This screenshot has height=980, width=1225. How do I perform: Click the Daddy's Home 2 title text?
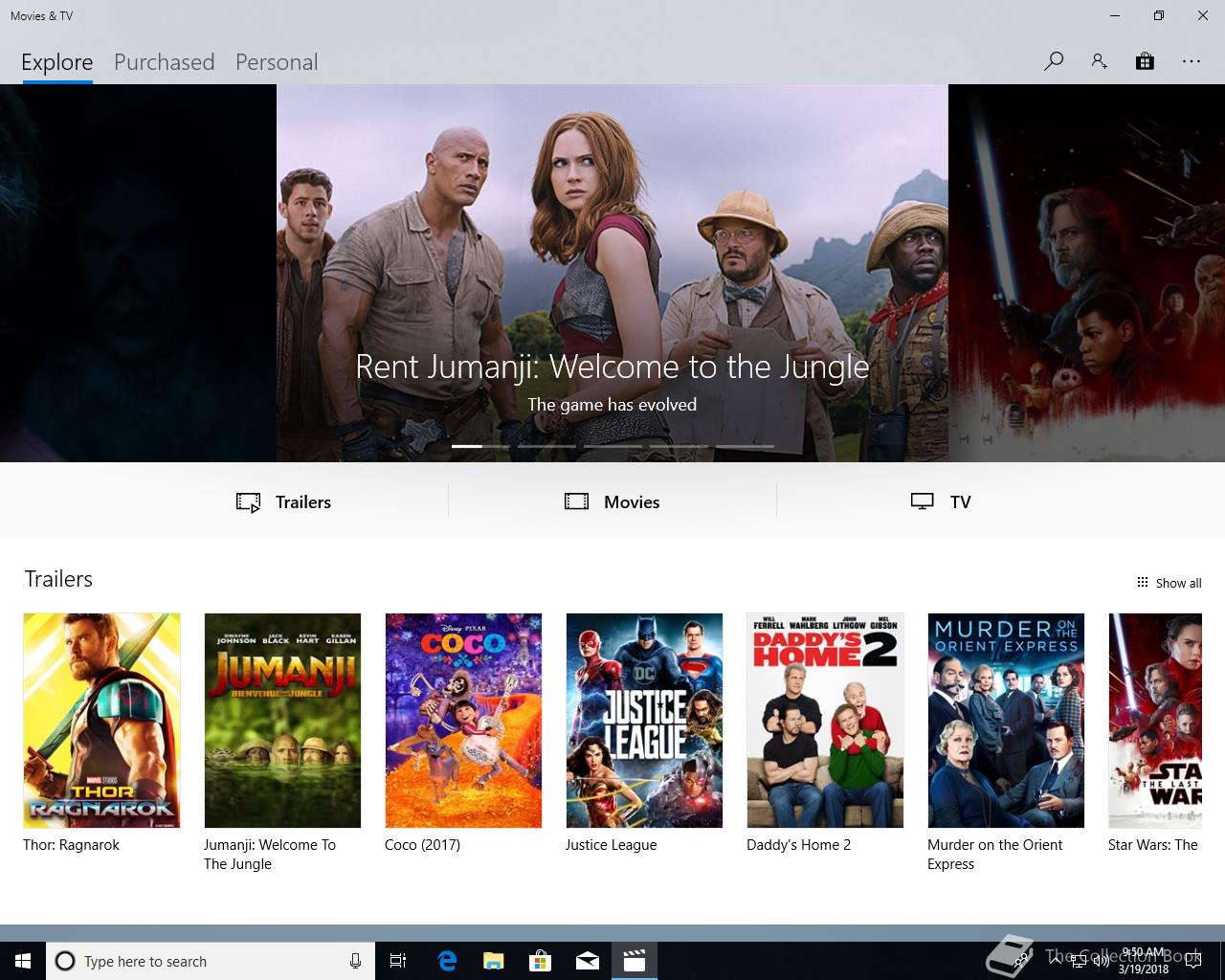[798, 844]
